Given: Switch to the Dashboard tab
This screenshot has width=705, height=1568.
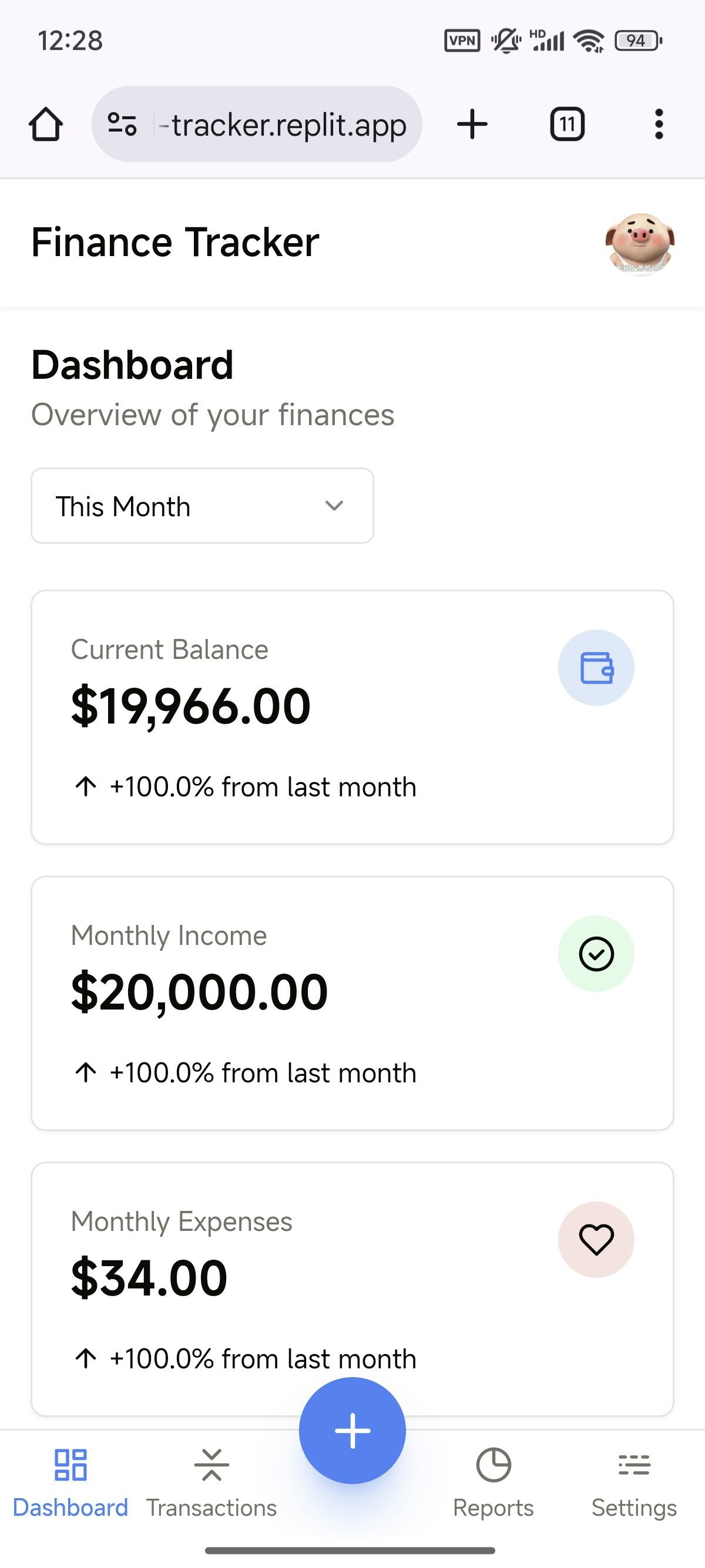Looking at the screenshot, I should 70,1482.
